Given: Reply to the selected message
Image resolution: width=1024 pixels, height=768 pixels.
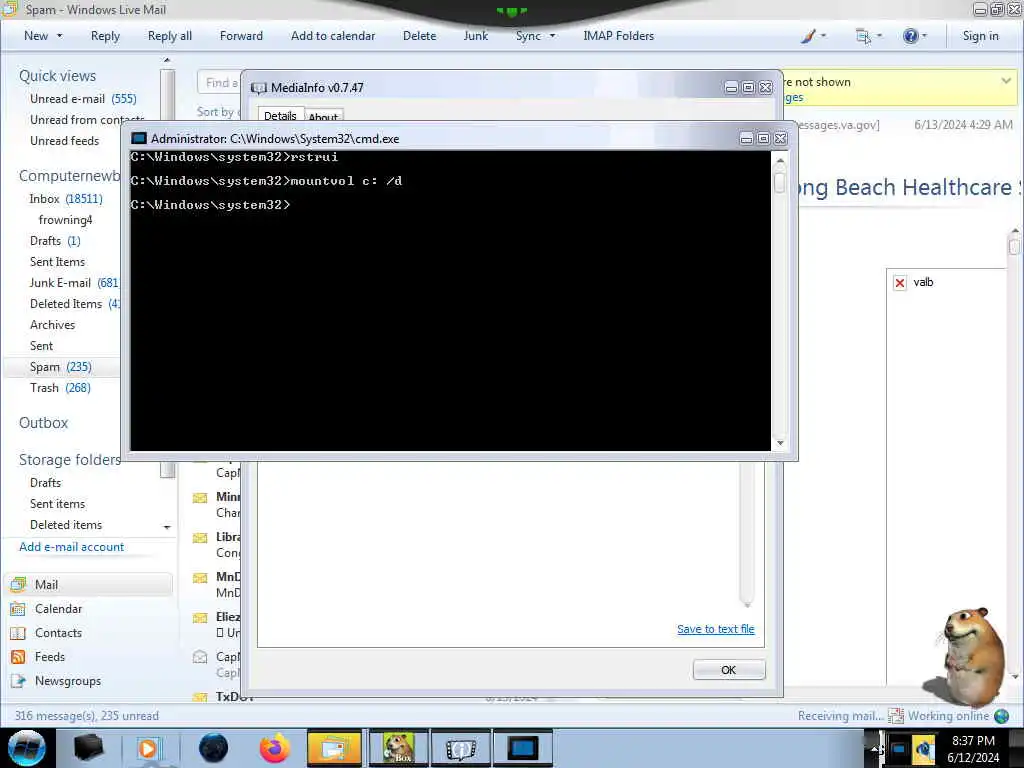Looking at the screenshot, I should (105, 36).
